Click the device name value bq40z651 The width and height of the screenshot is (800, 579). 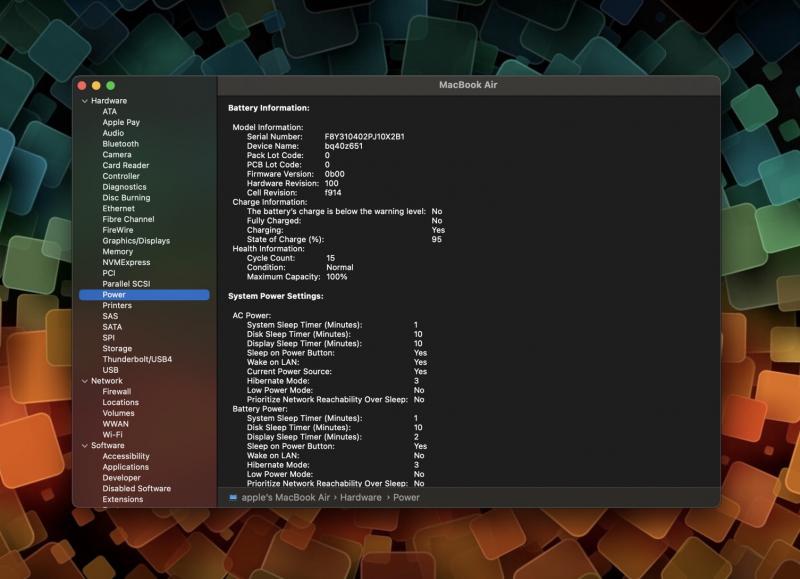point(343,146)
